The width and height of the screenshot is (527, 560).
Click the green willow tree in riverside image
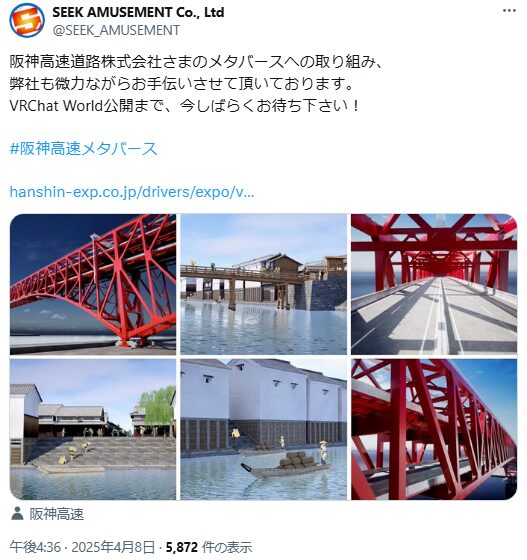click(x=157, y=408)
